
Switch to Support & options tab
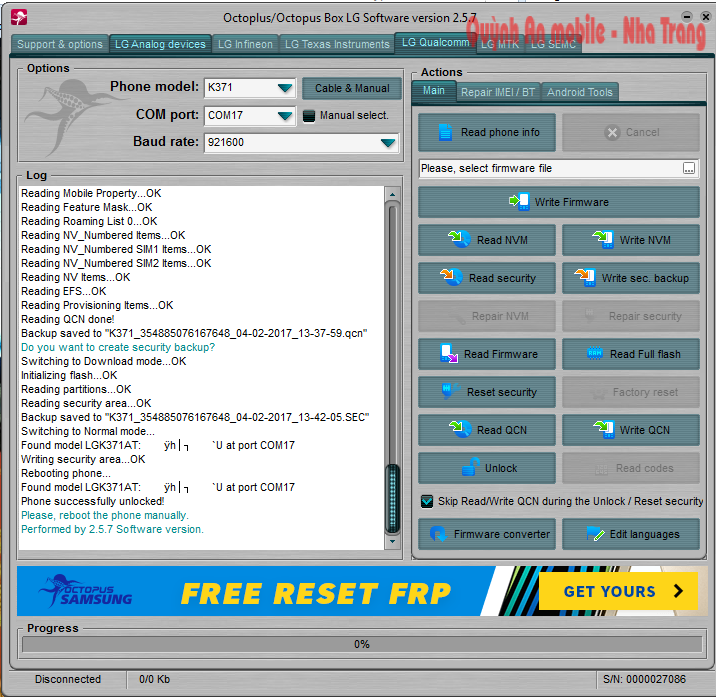tap(60, 44)
